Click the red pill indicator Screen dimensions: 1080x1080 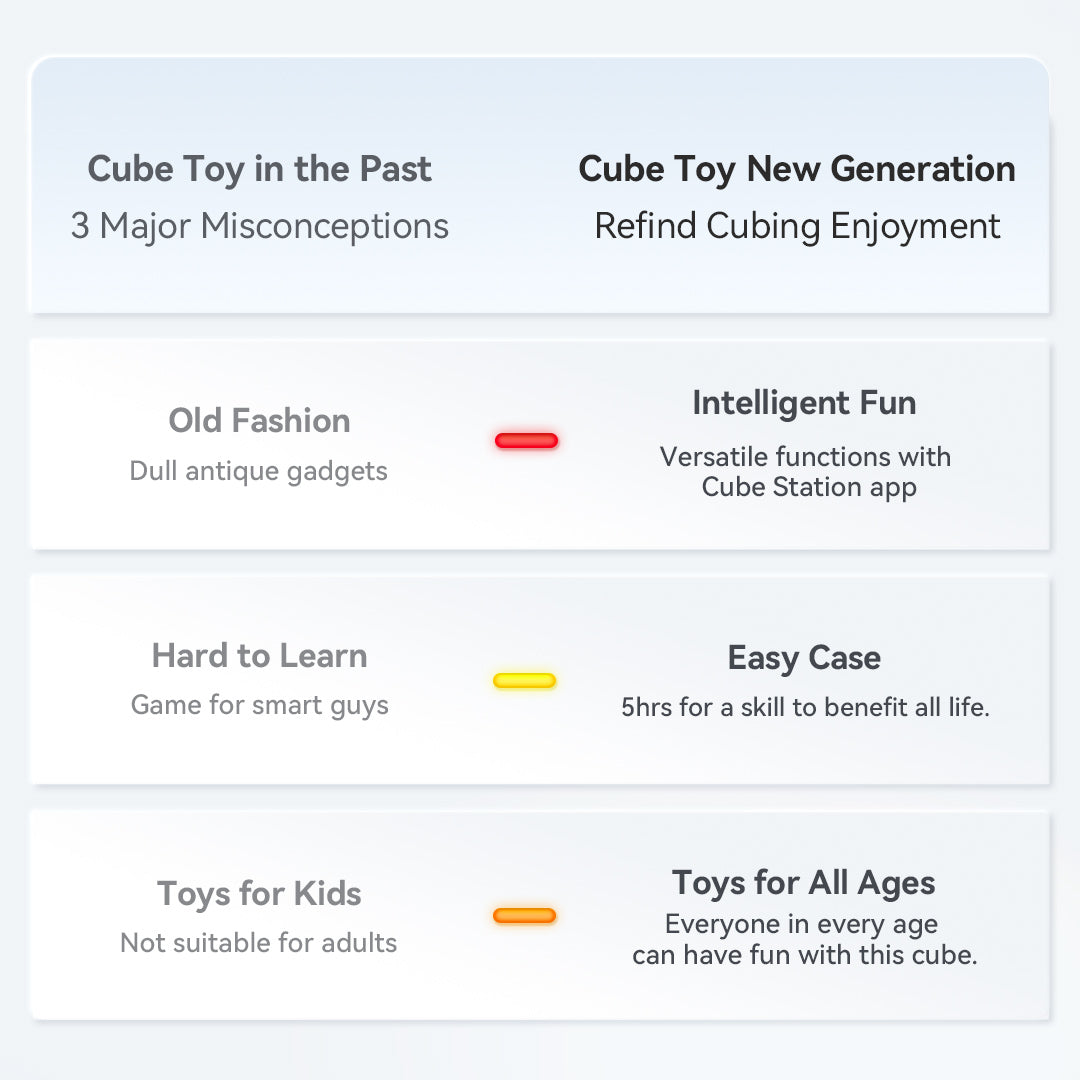click(x=526, y=440)
